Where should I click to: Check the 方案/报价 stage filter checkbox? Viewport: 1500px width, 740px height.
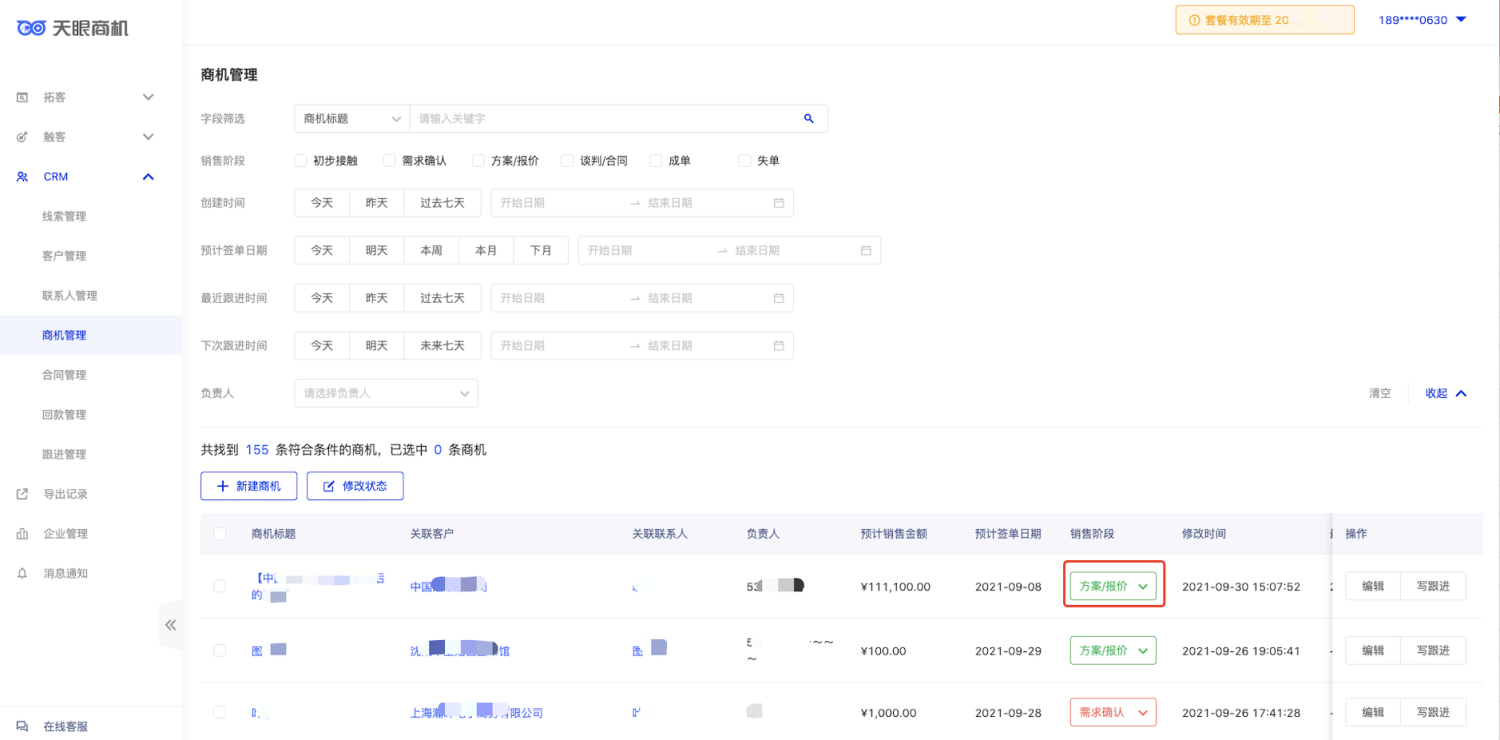(x=479, y=160)
